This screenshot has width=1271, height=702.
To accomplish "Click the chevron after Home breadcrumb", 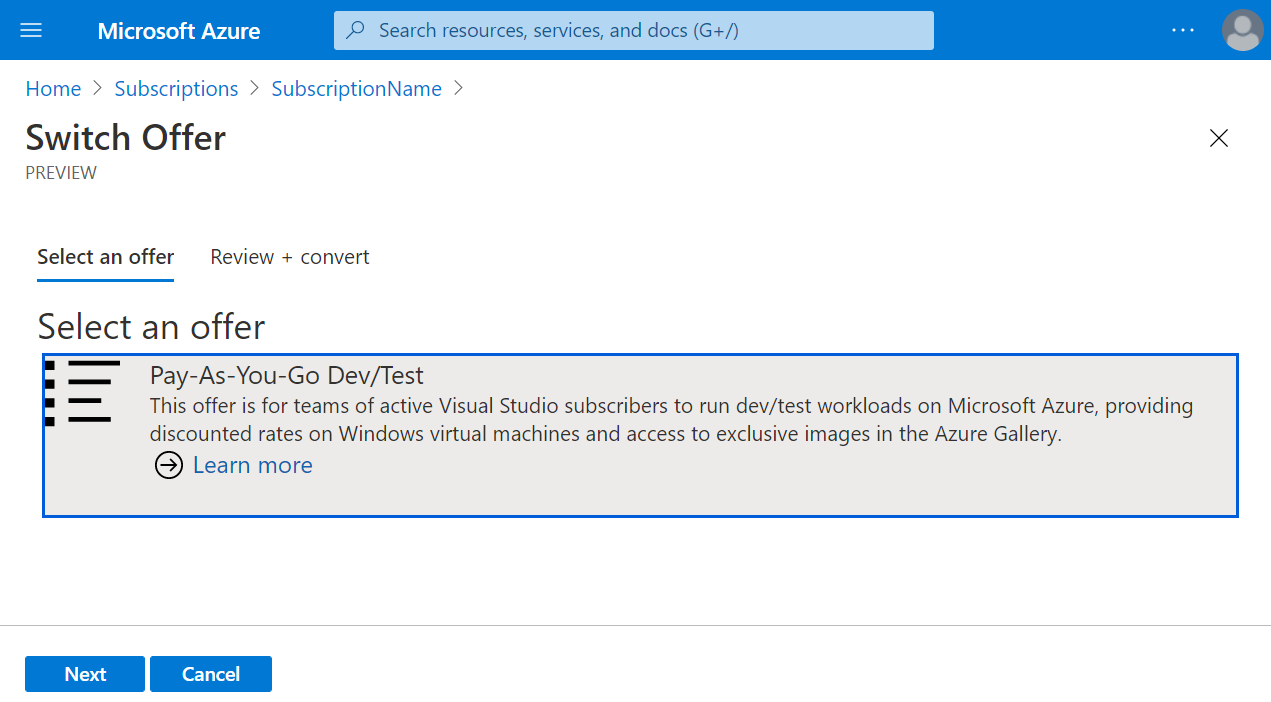I will click(98, 88).
